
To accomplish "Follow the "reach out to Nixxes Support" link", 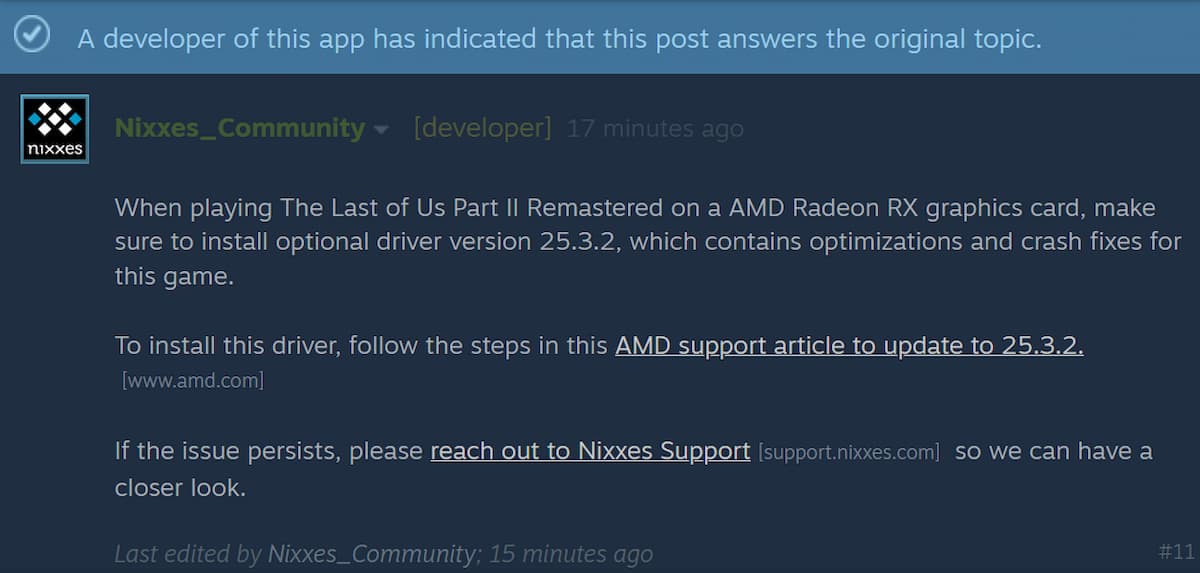I will click(x=590, y=451).
